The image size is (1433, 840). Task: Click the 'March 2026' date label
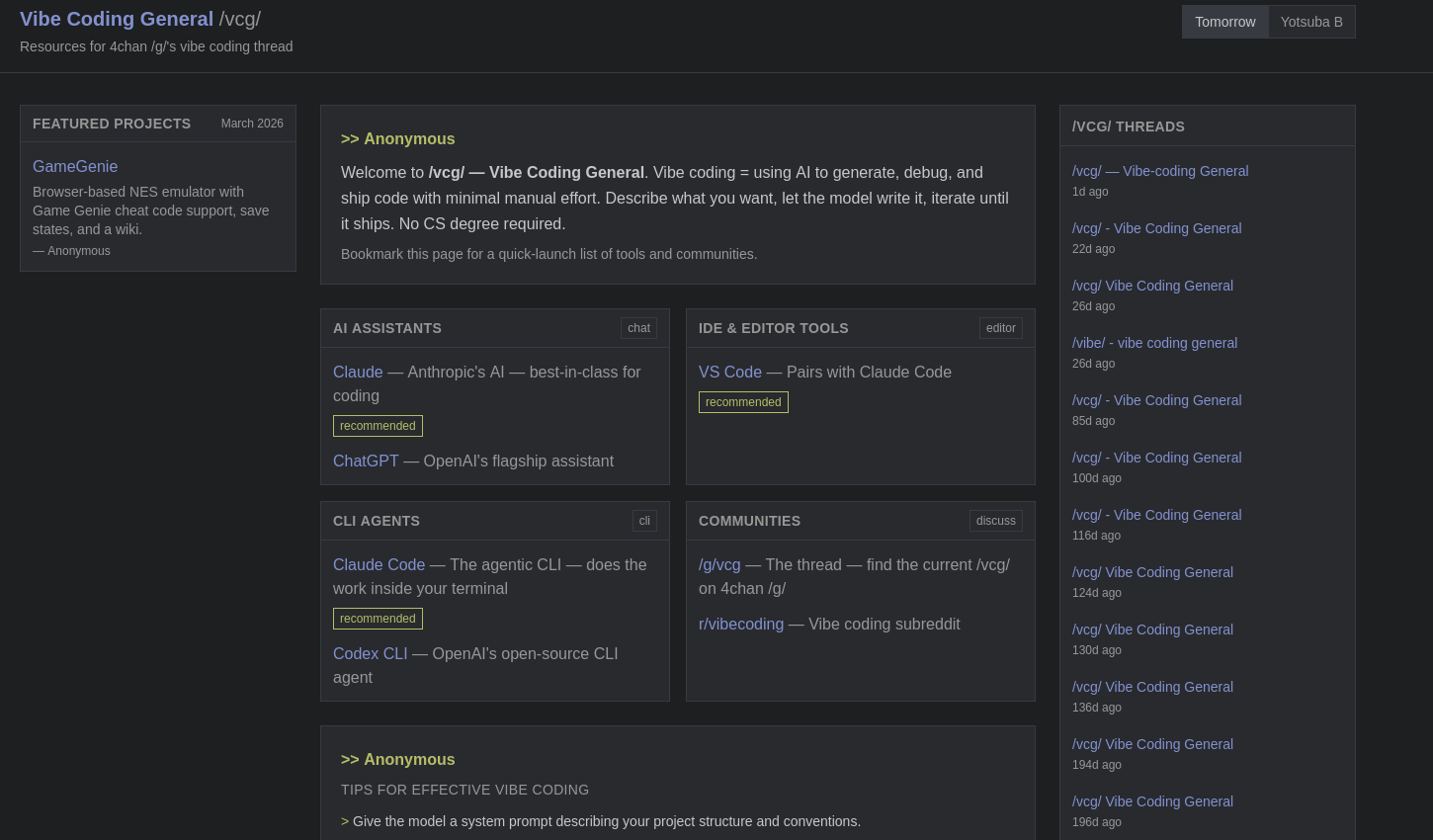tap(252, 124)
